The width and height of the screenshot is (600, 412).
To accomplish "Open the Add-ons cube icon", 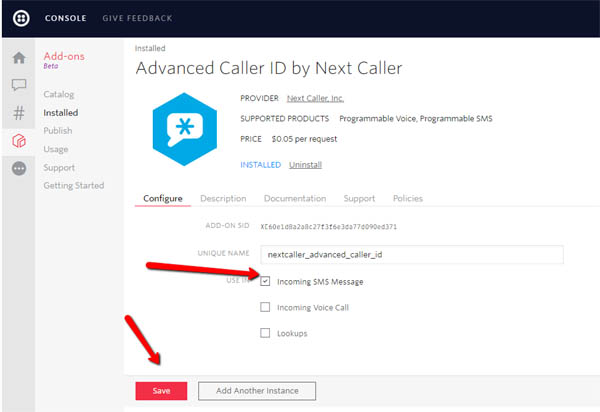I will [x=18, y=141].
